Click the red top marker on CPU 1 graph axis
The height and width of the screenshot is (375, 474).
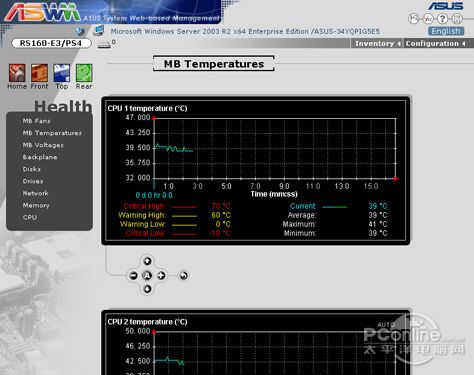(x=154, y=118)
